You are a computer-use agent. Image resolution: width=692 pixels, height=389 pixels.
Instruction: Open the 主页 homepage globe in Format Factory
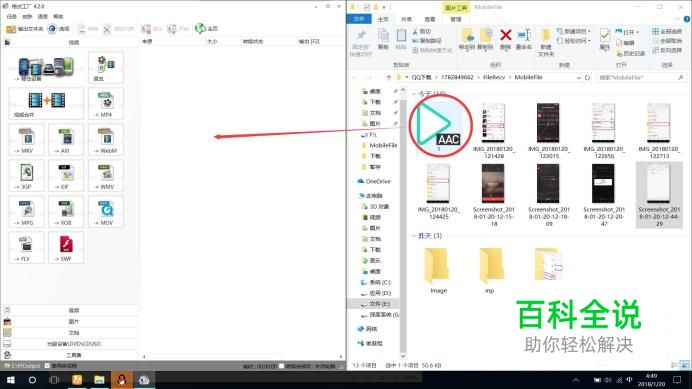207,29
